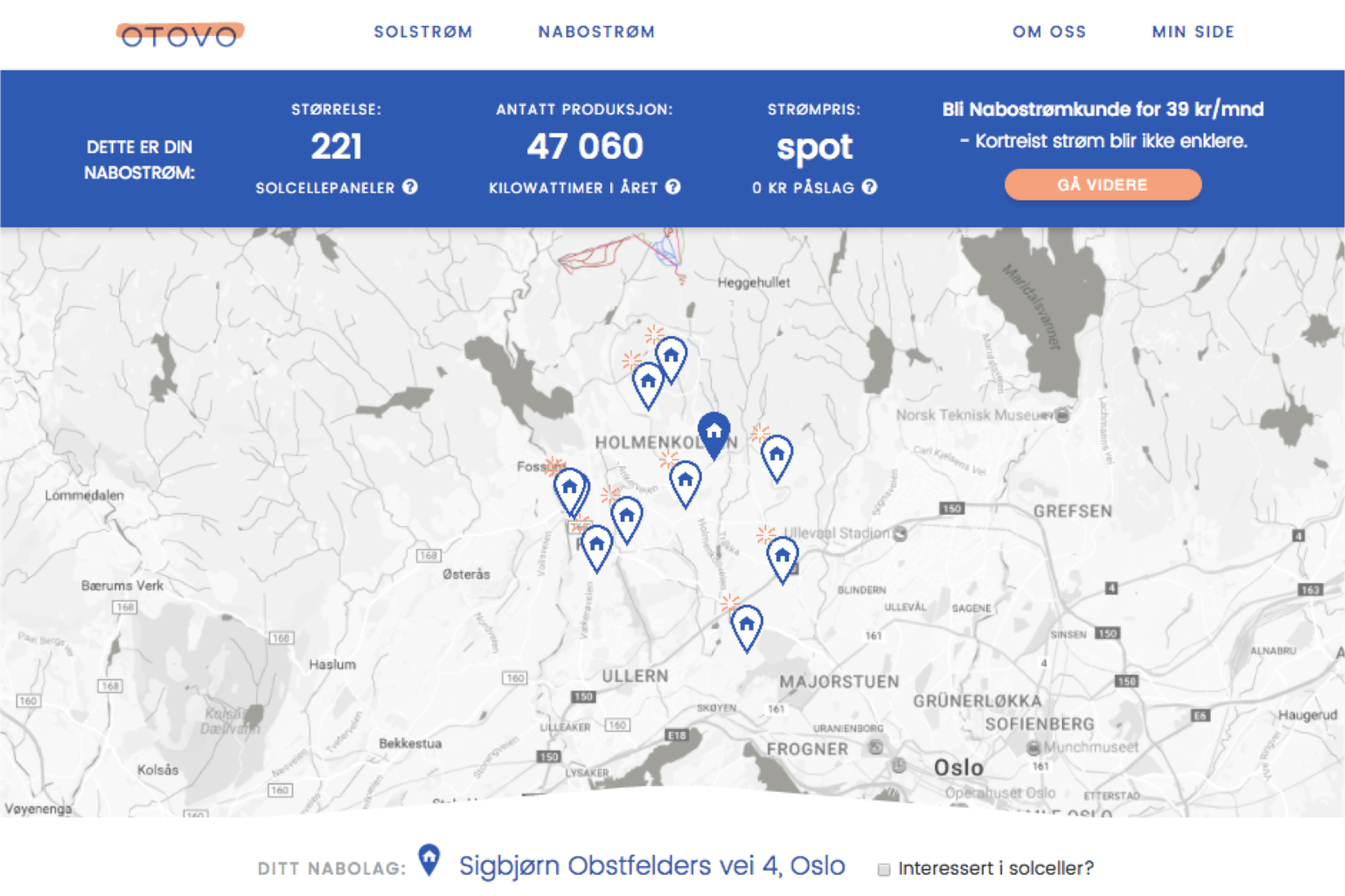
Task: Click the 'Bli Nabostrømkunde for 39 kr/mnd' text
Action: pos(1103,109)
